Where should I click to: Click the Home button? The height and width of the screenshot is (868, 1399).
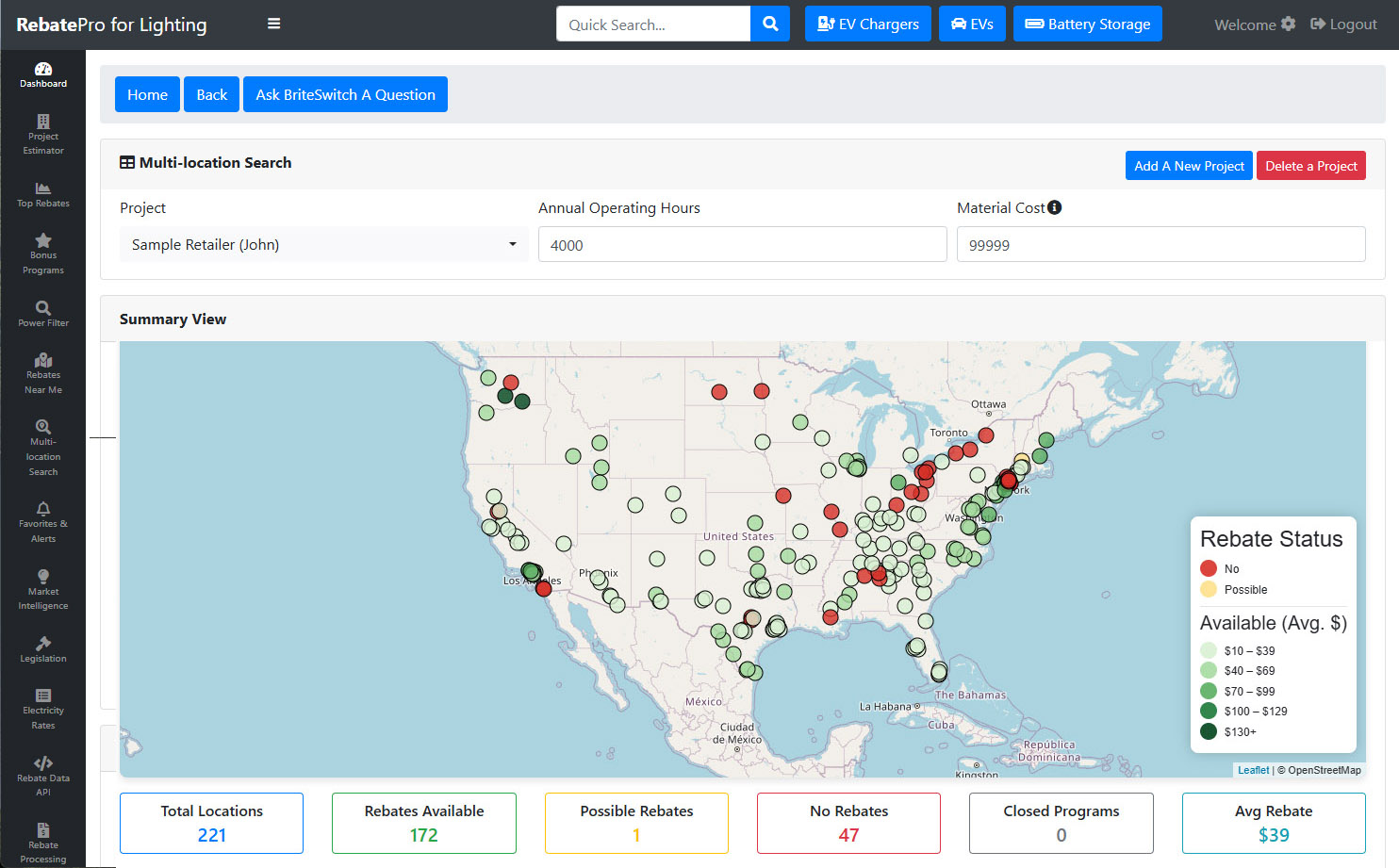(147, 94)
